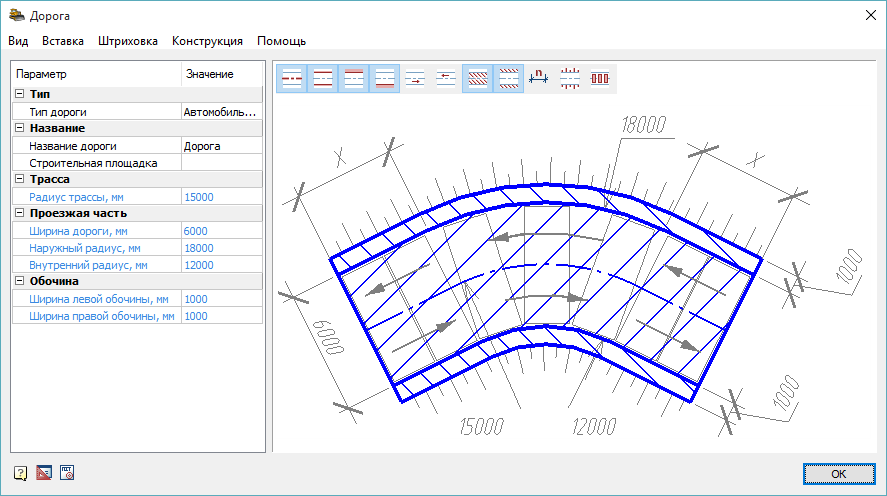Viewport: 887px width, 496px height.
Task: Edit Ширина дороги value 6000
Action: [x=222, y=231]
